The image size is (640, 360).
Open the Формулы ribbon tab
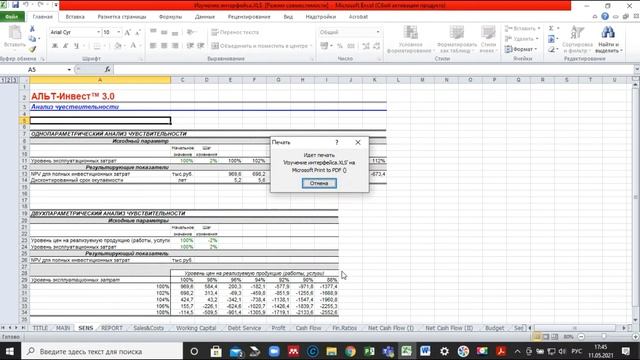click(171, 17)
